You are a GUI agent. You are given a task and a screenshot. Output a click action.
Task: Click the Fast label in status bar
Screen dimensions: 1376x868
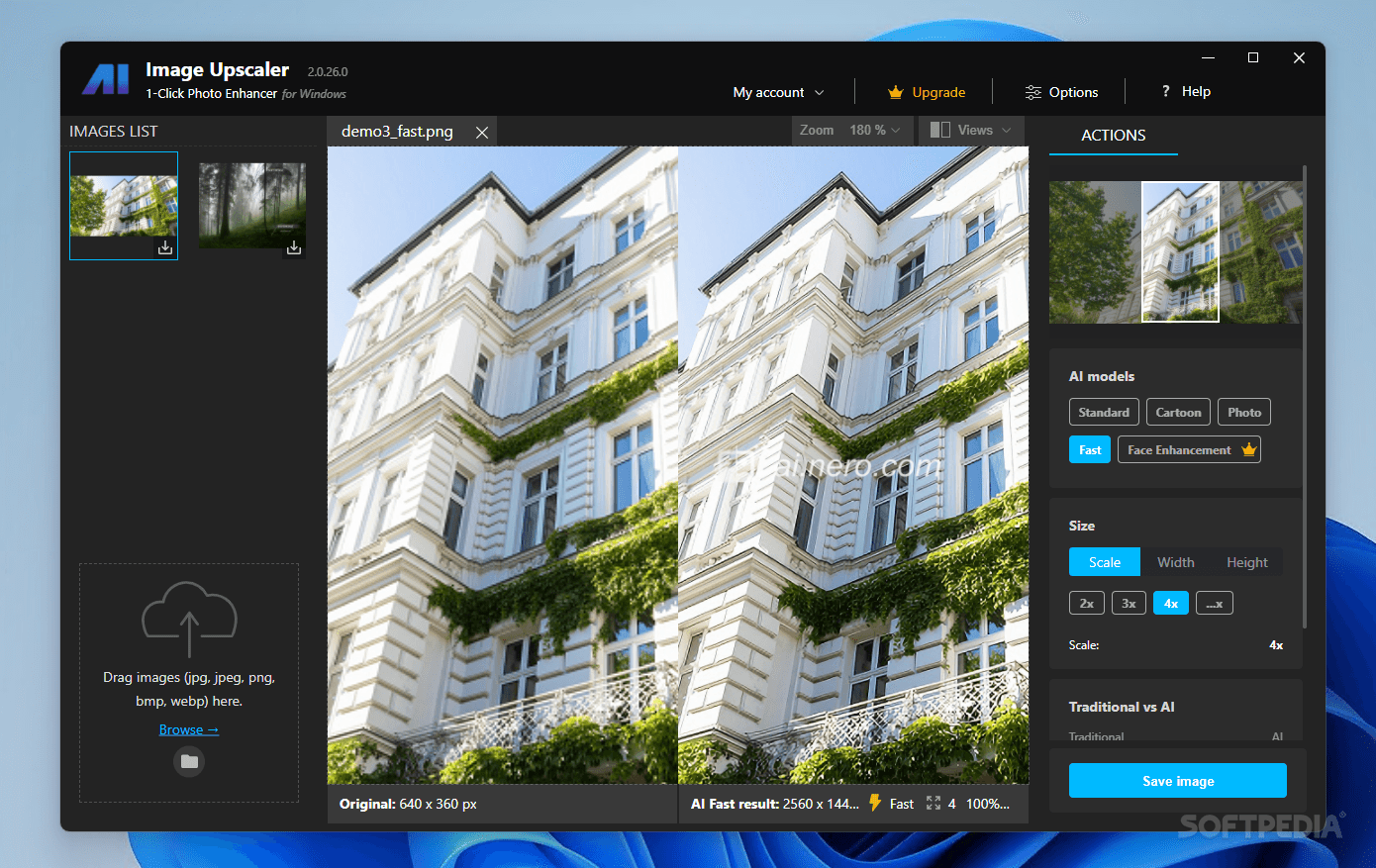coord(902,804)
